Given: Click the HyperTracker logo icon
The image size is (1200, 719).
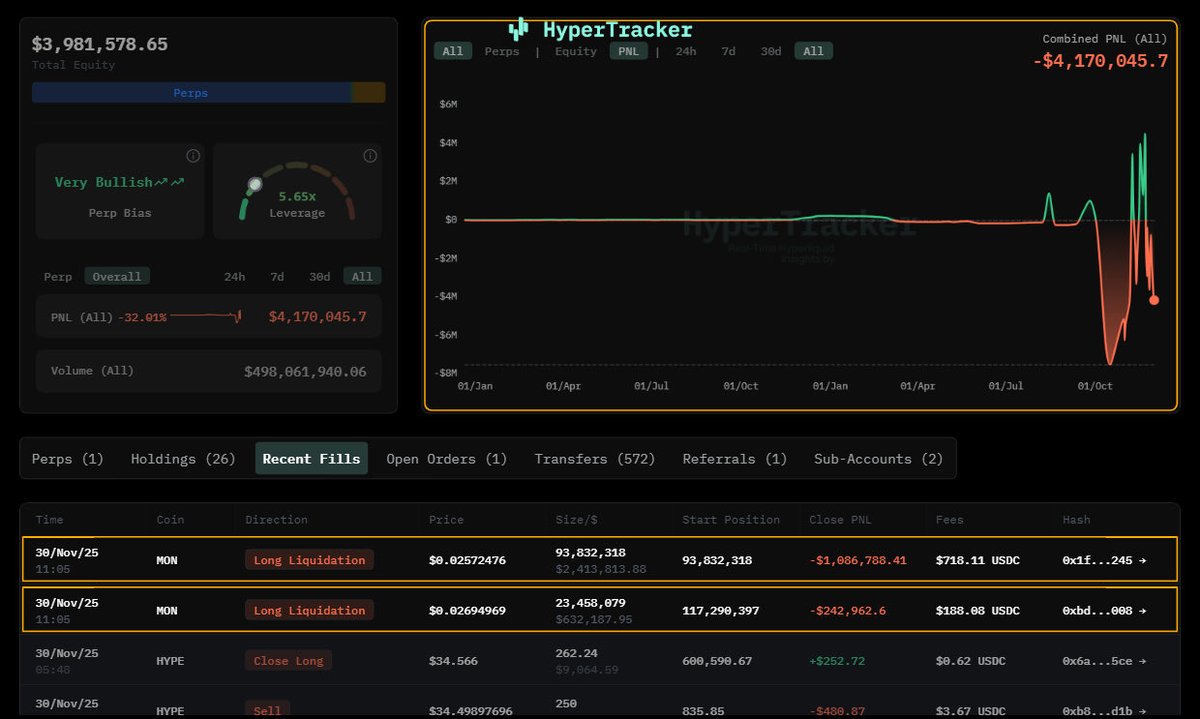Looking at the screenshot, I should click(x=517, y=29).
